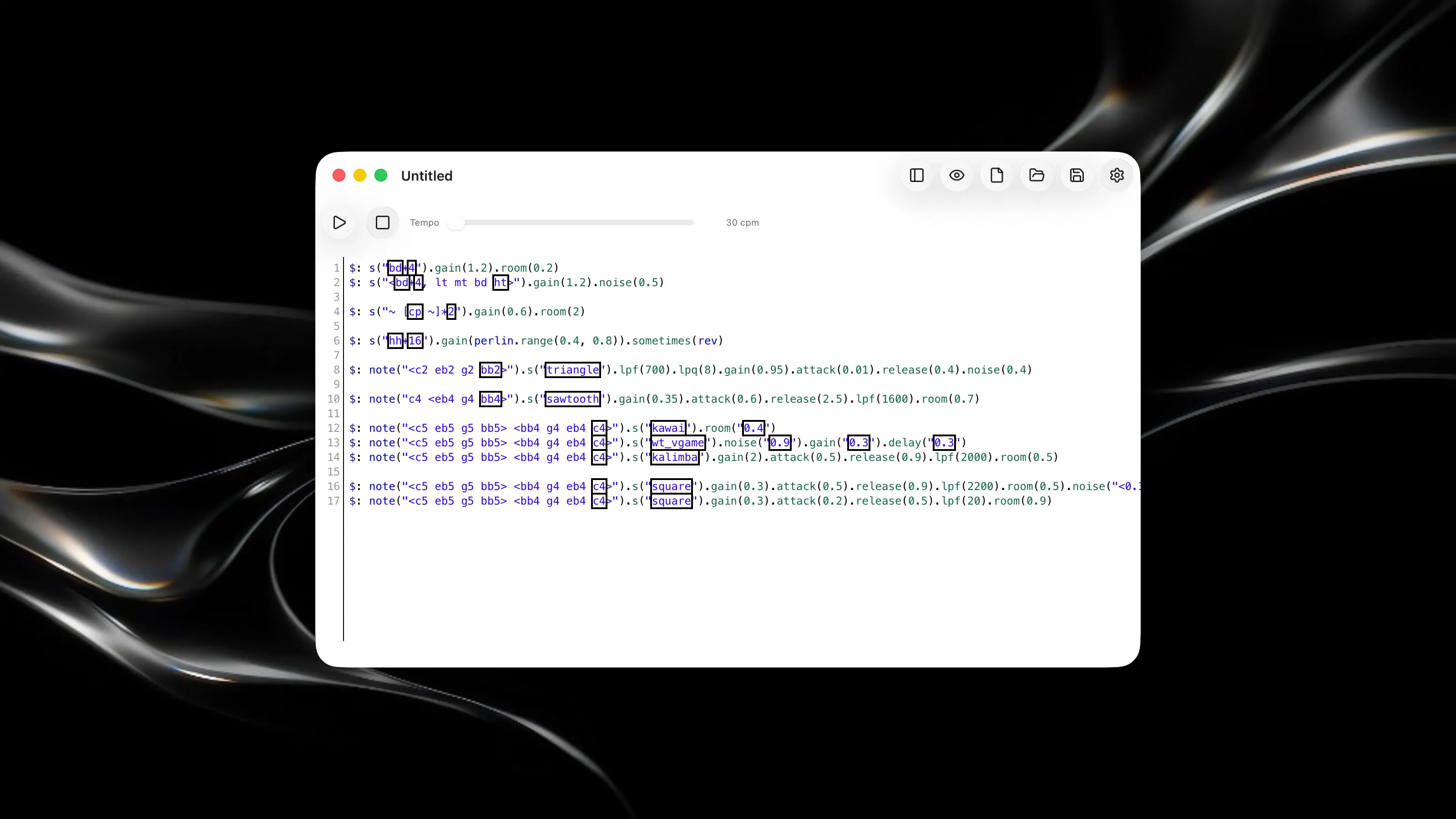This screenshot has height=819, width=1456.
Task: Toggle the sidebar panel icon
Action: click(917, 175)
